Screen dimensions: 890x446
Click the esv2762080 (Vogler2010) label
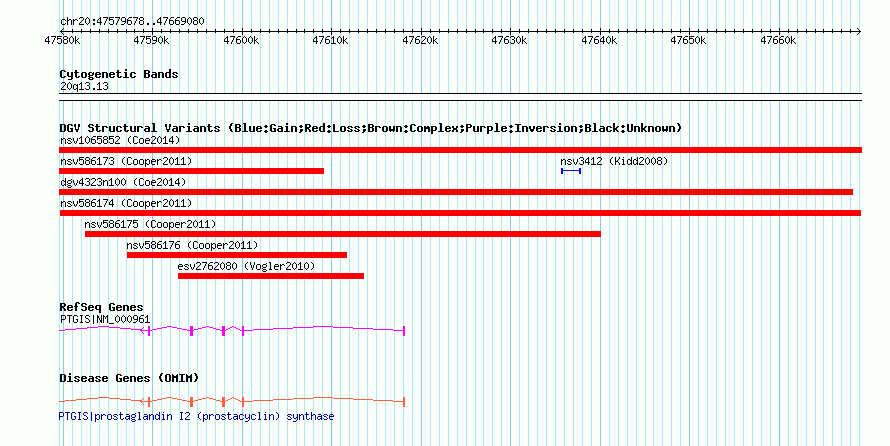pos(246,266)
